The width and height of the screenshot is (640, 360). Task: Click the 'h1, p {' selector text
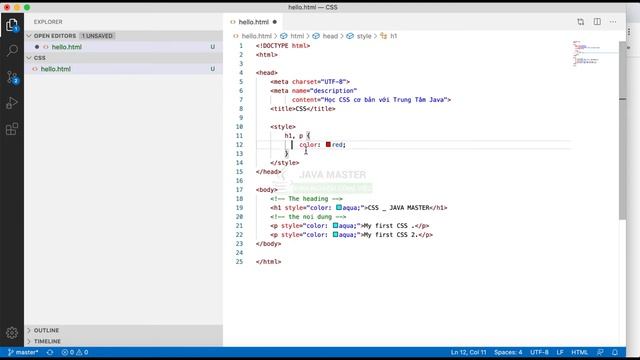pyautogui.click(x=297, y=136)
